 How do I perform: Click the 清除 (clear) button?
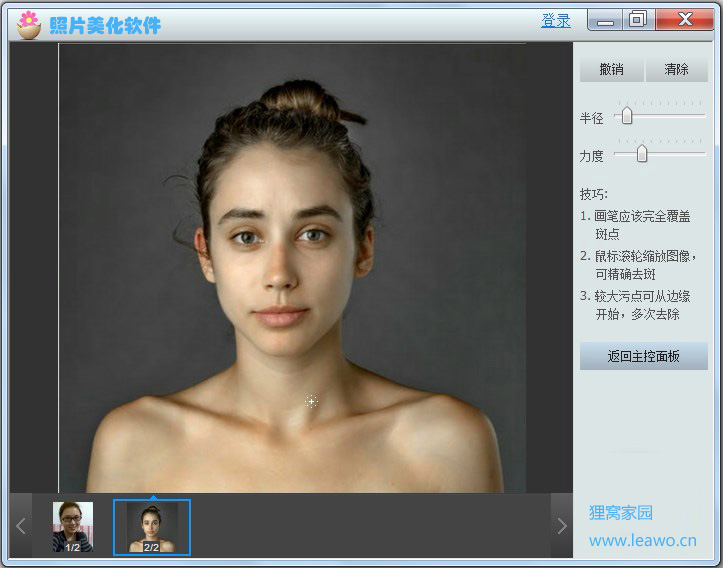[676, 69]
